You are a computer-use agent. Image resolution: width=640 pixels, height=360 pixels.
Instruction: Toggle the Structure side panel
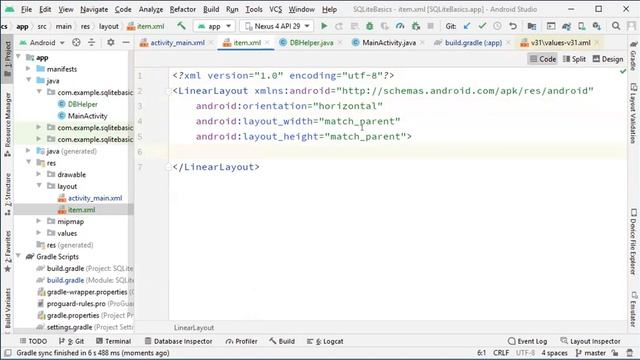click(7, 194)
